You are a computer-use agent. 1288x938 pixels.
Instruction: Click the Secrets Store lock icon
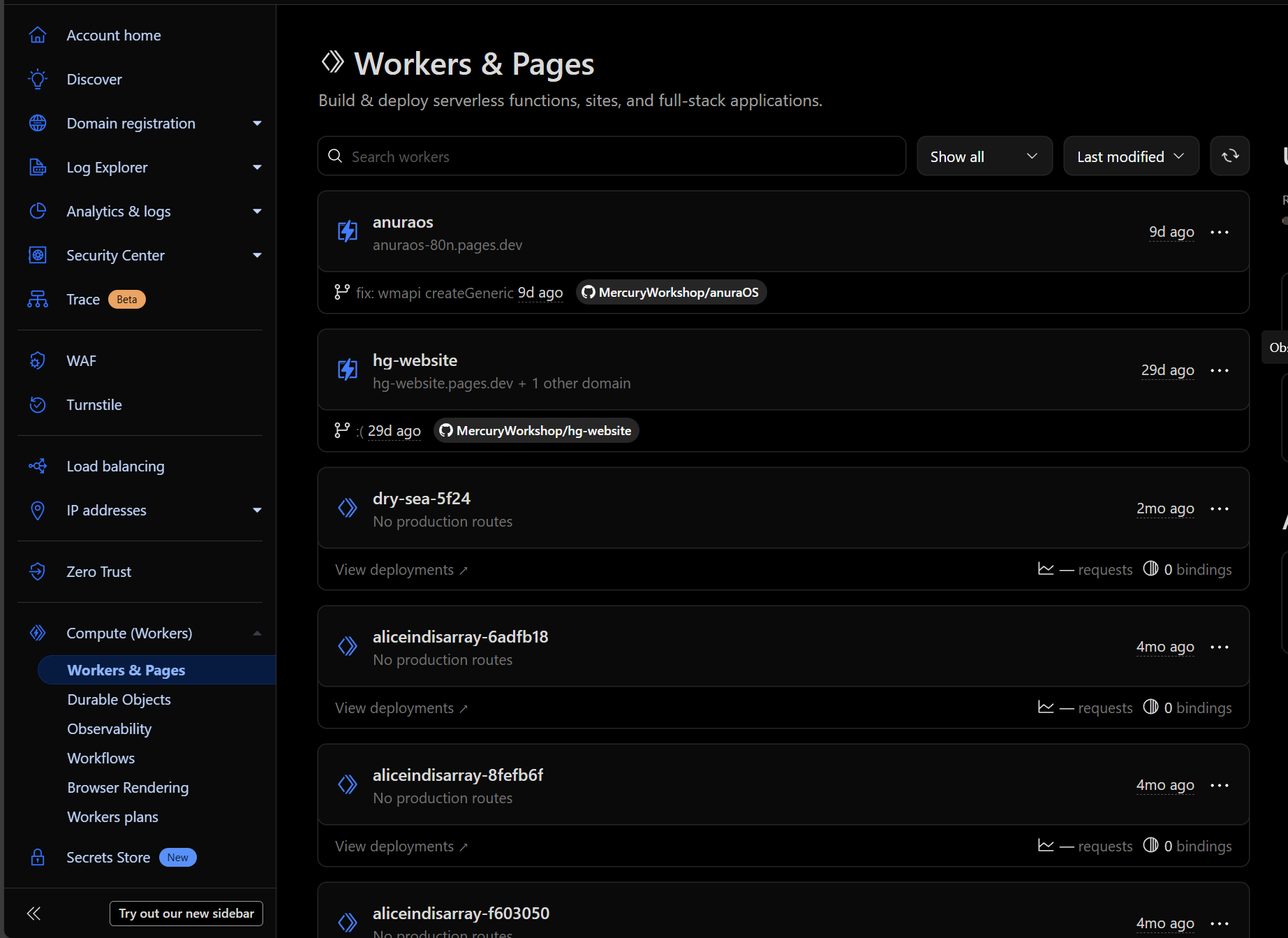(x=38, y=857)
